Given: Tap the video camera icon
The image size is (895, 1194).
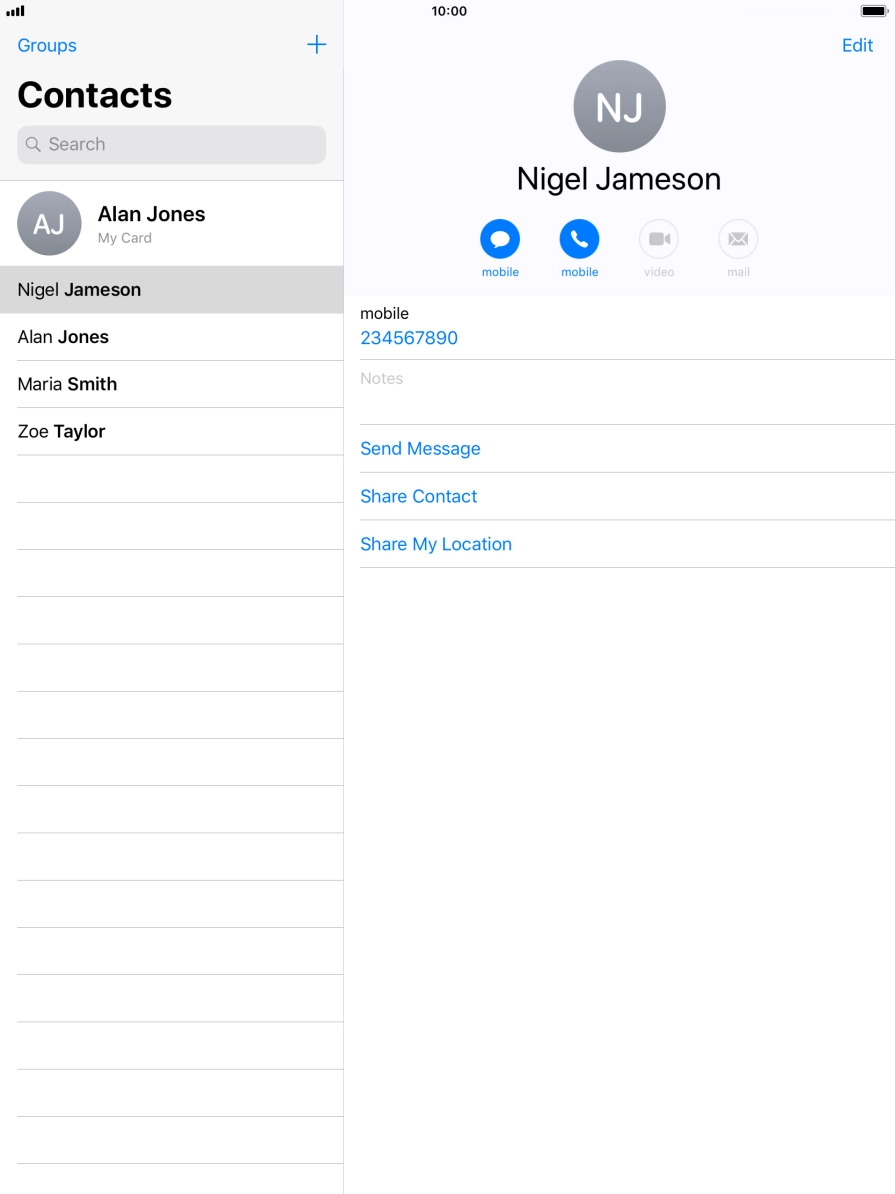Looking at the screenshot, I should pos(659,239).
